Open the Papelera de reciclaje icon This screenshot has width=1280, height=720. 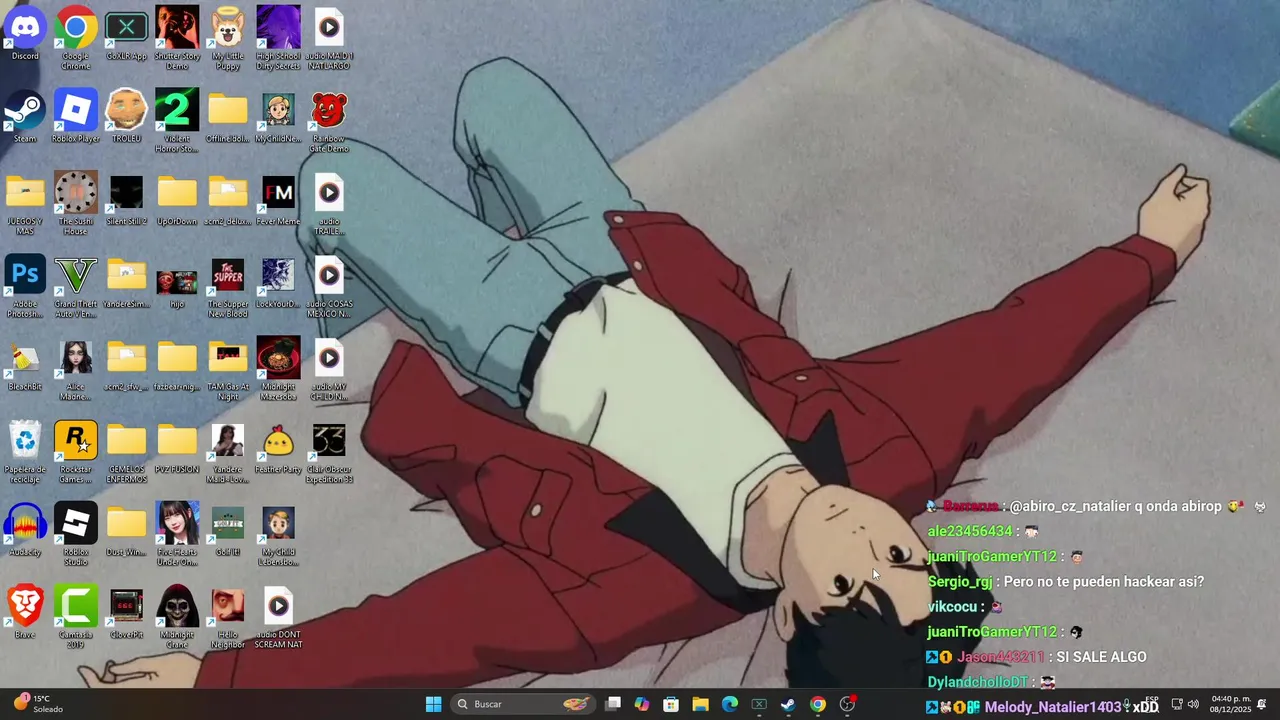pos(25,452)
